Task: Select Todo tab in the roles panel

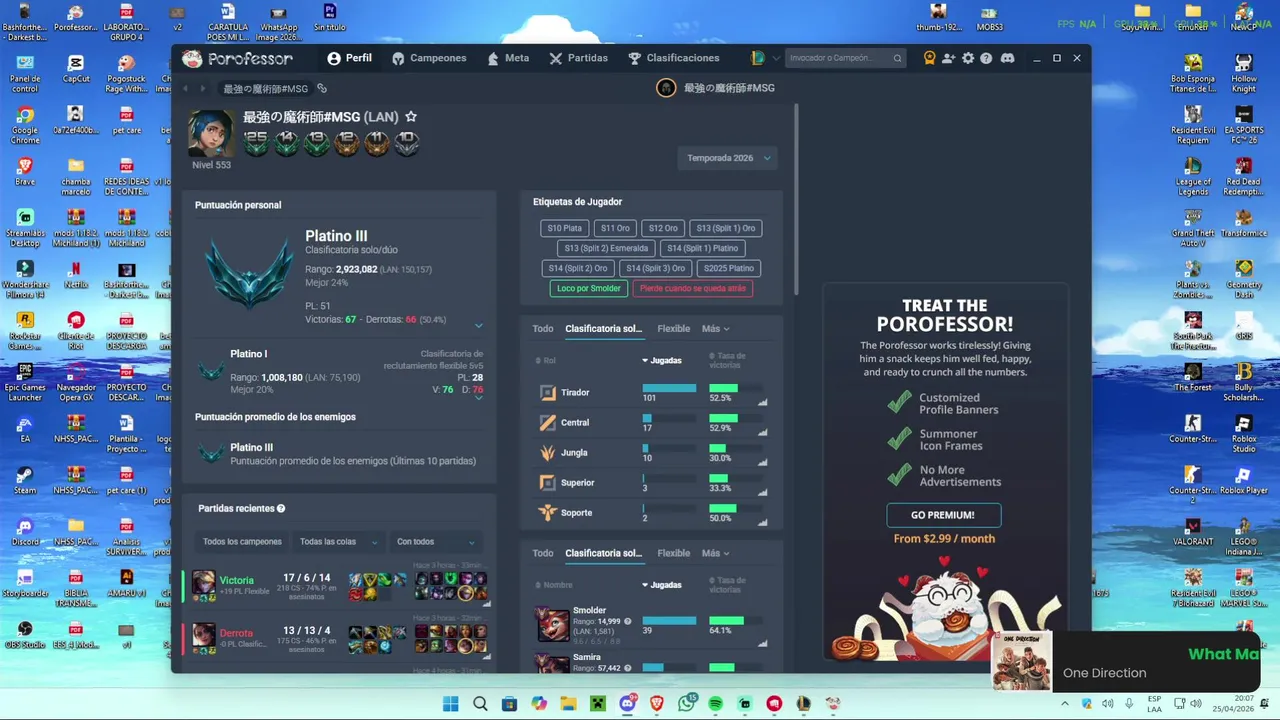Action: [543, 328]
